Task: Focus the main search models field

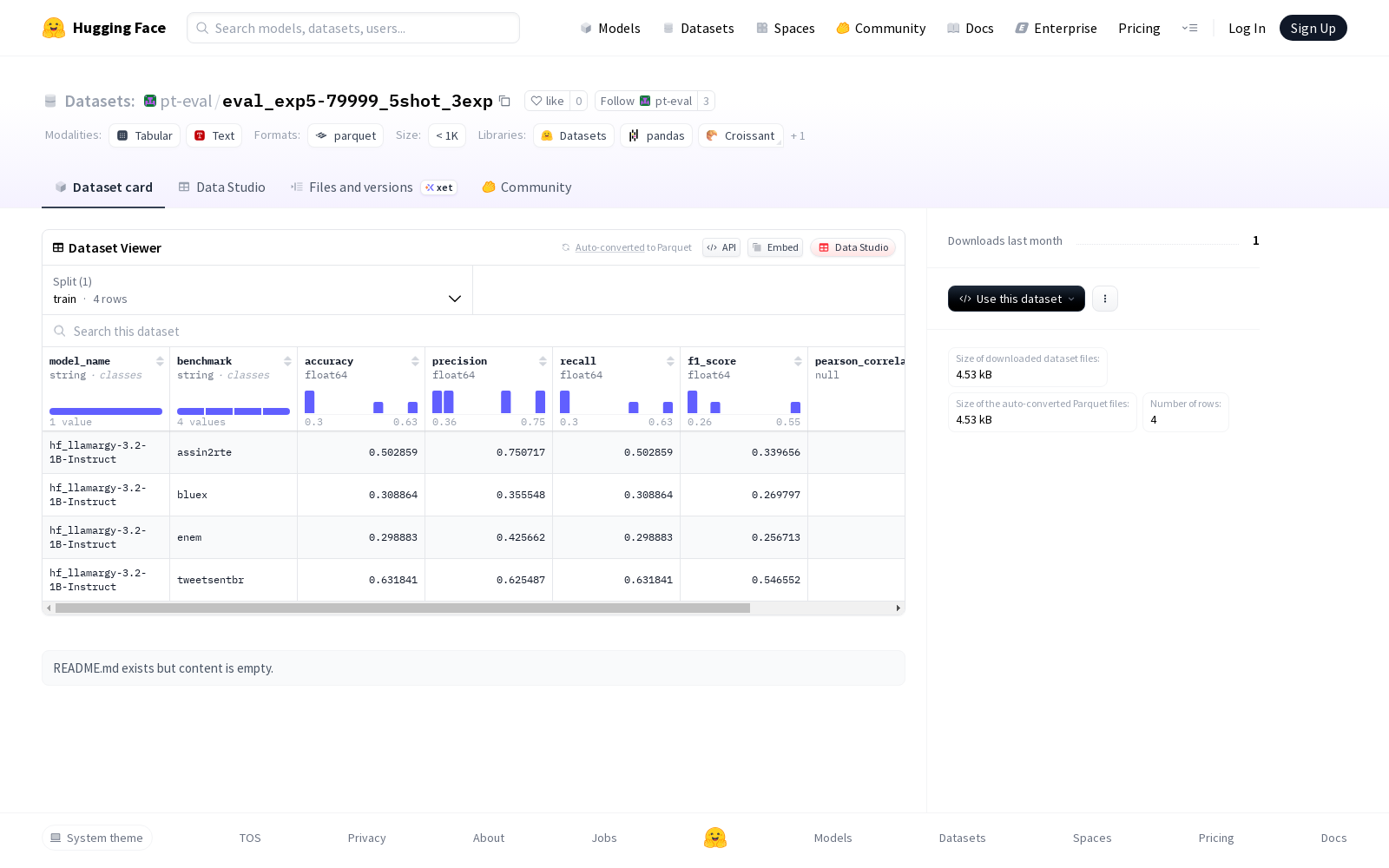Action: pyautogui.click(x=353, y=28)
